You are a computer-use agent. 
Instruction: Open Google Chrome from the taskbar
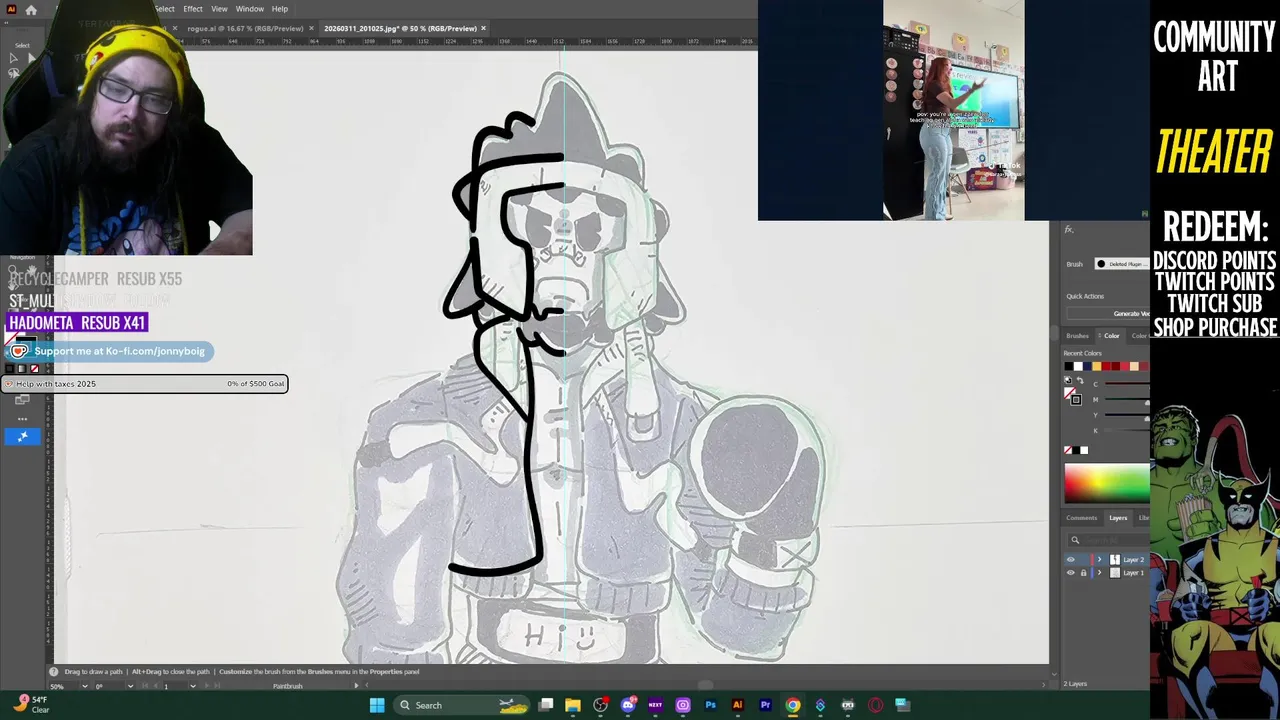(793, 705)
